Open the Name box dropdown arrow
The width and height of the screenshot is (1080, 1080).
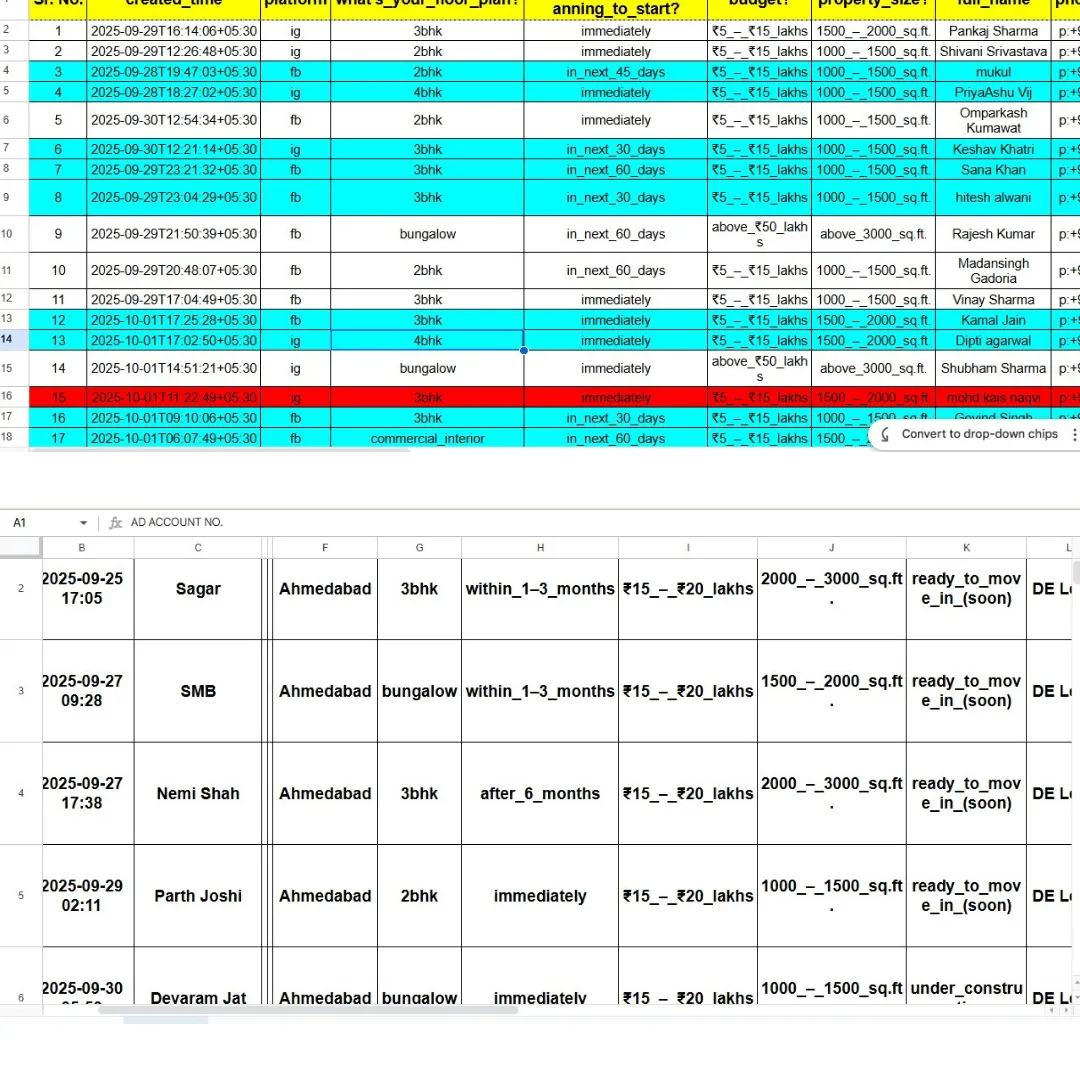tap(84, 523)
